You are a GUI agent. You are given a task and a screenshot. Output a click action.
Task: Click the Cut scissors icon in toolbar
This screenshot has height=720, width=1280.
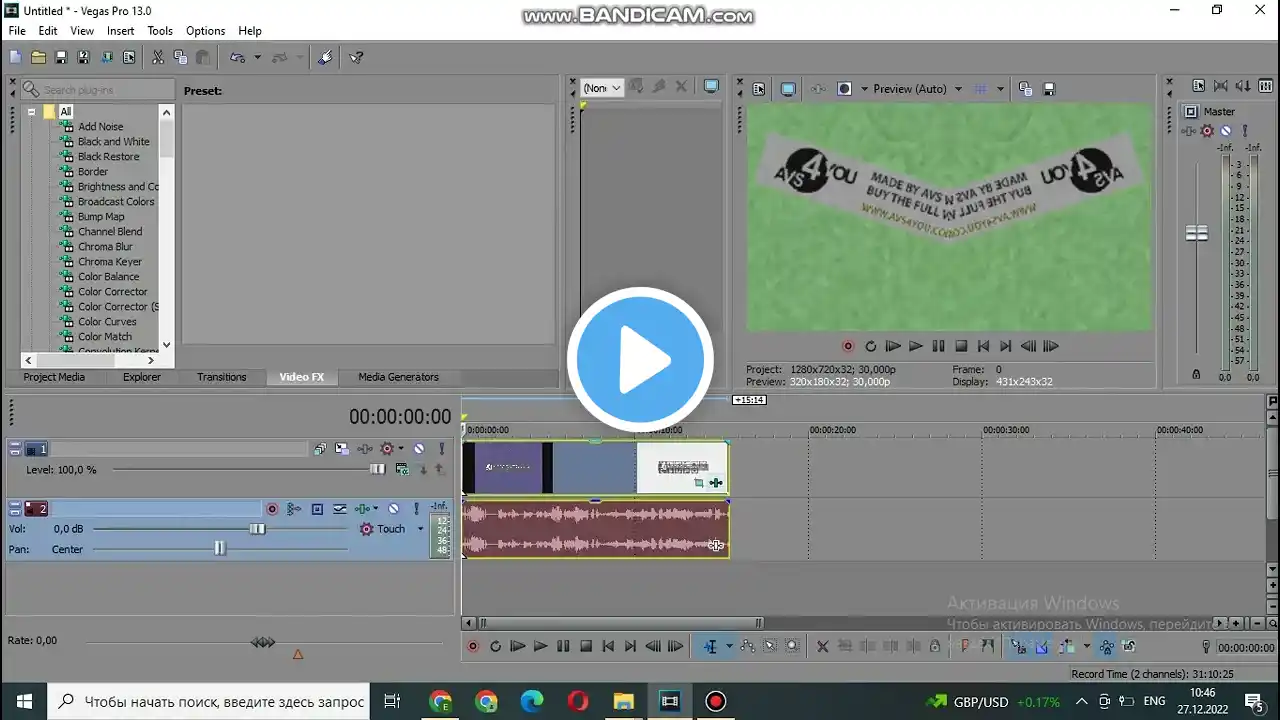click(158, 58)
